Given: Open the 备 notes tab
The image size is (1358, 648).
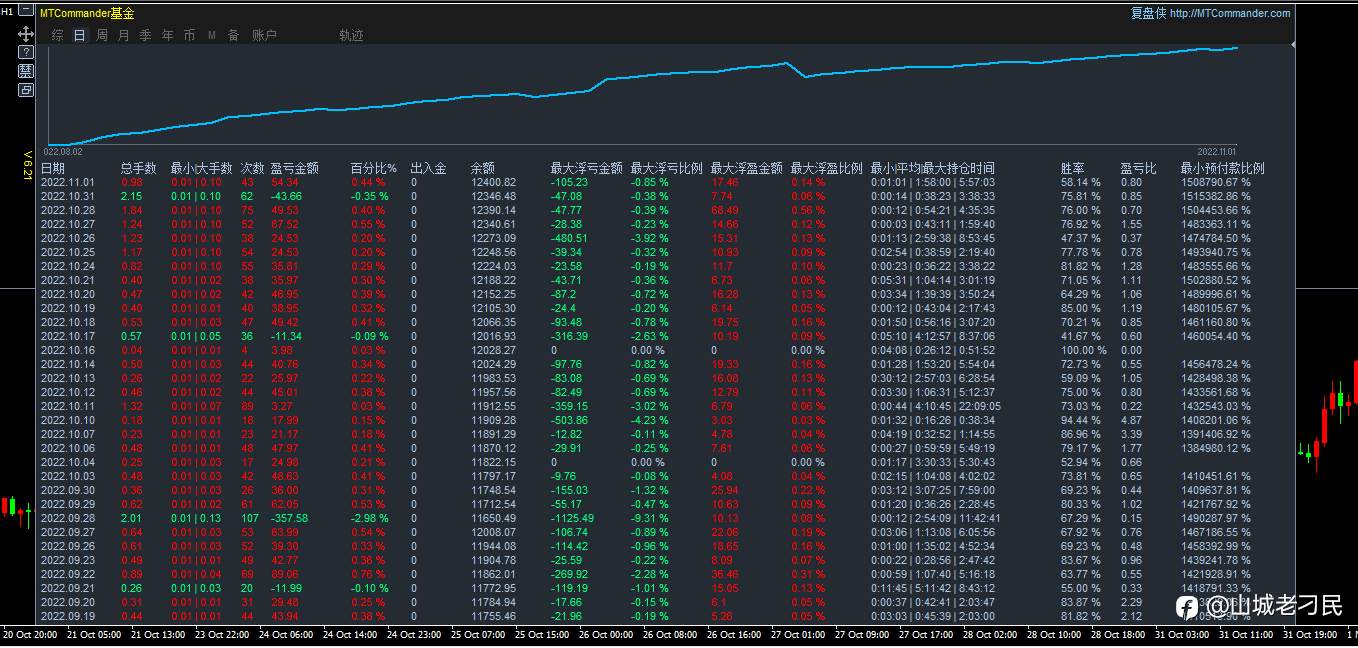Looking at the screenshot, I should click(x=234, y=35).
